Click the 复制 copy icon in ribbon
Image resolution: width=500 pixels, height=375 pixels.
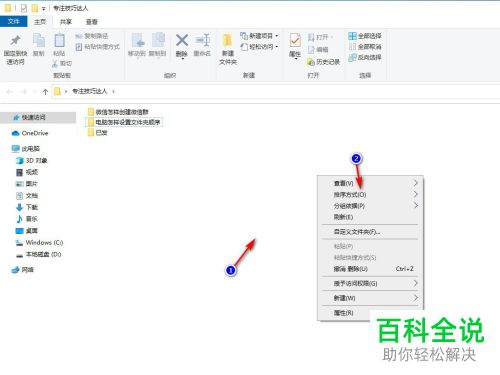pos(39,41)
